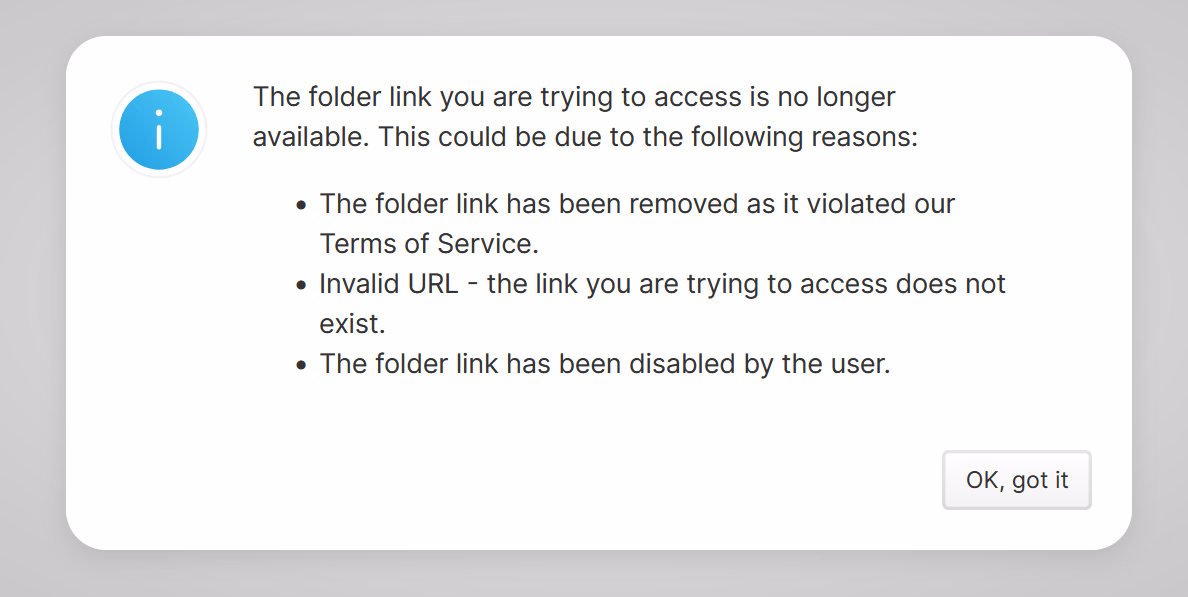Click the "Invalid URL" text

pyautogui.click(x=388, y=283)
